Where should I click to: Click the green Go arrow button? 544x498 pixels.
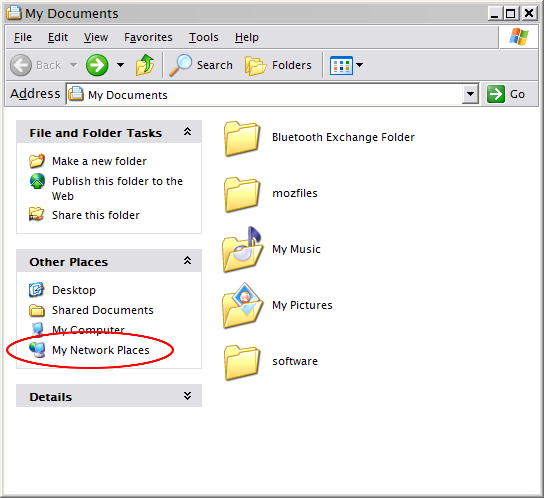(x=495, y=94)
